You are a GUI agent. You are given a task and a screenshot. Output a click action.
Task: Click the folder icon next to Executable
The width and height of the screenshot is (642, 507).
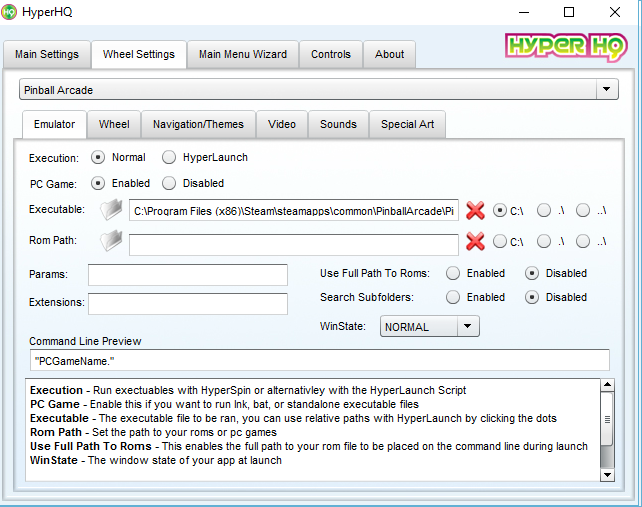112,210
